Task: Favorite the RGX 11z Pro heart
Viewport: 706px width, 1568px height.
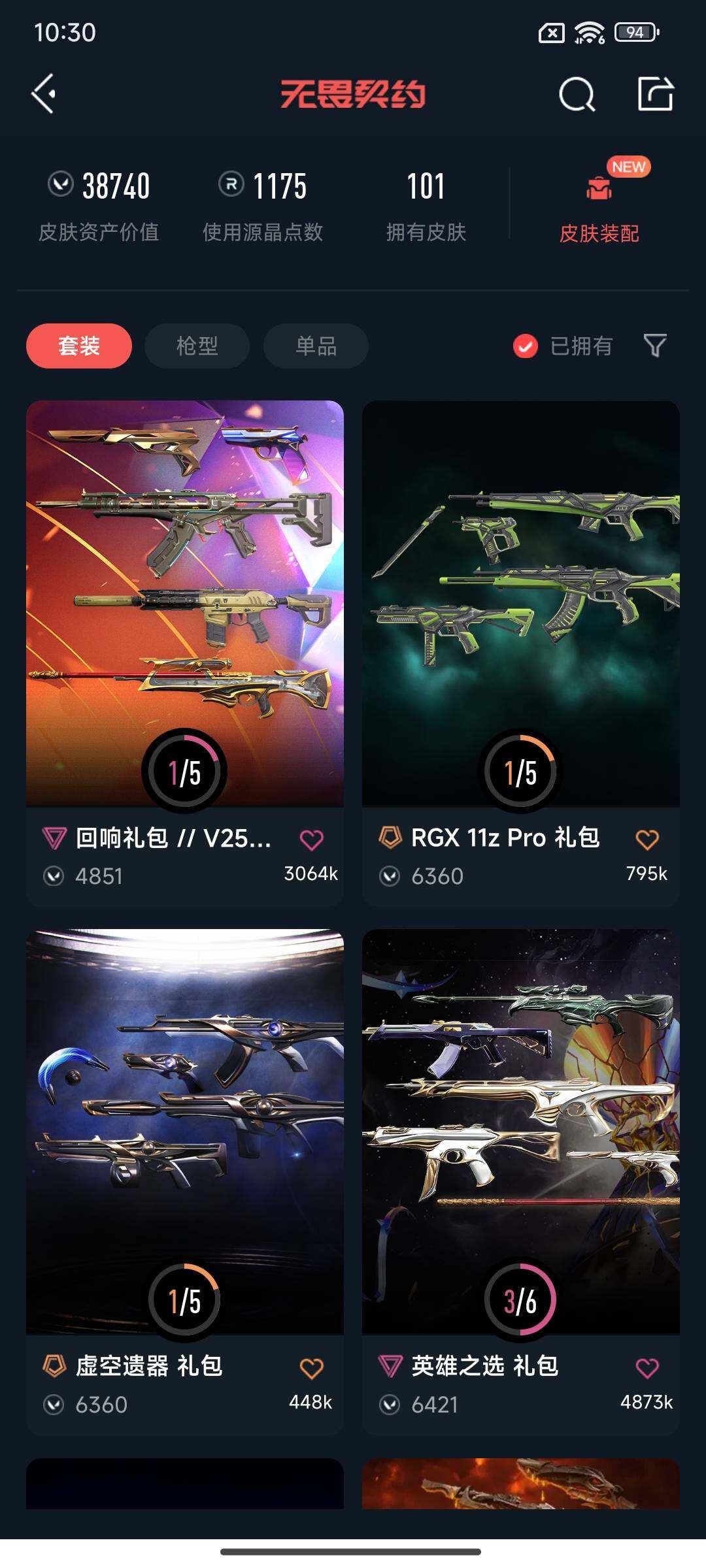Action: [647, 840]
